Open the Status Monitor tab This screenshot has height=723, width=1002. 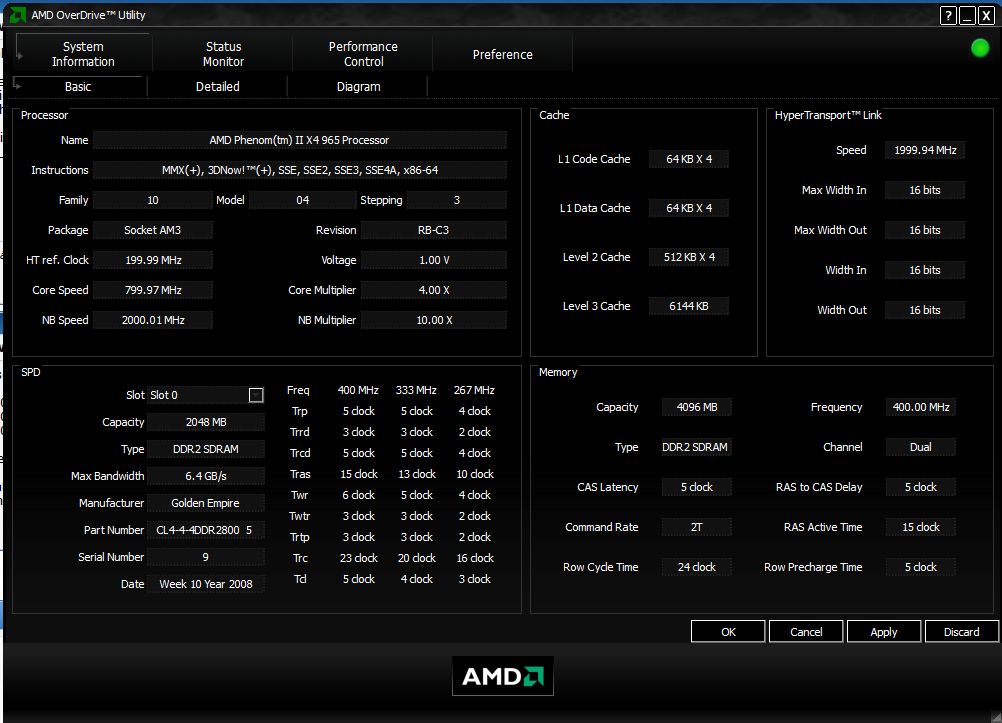point(223,54)
